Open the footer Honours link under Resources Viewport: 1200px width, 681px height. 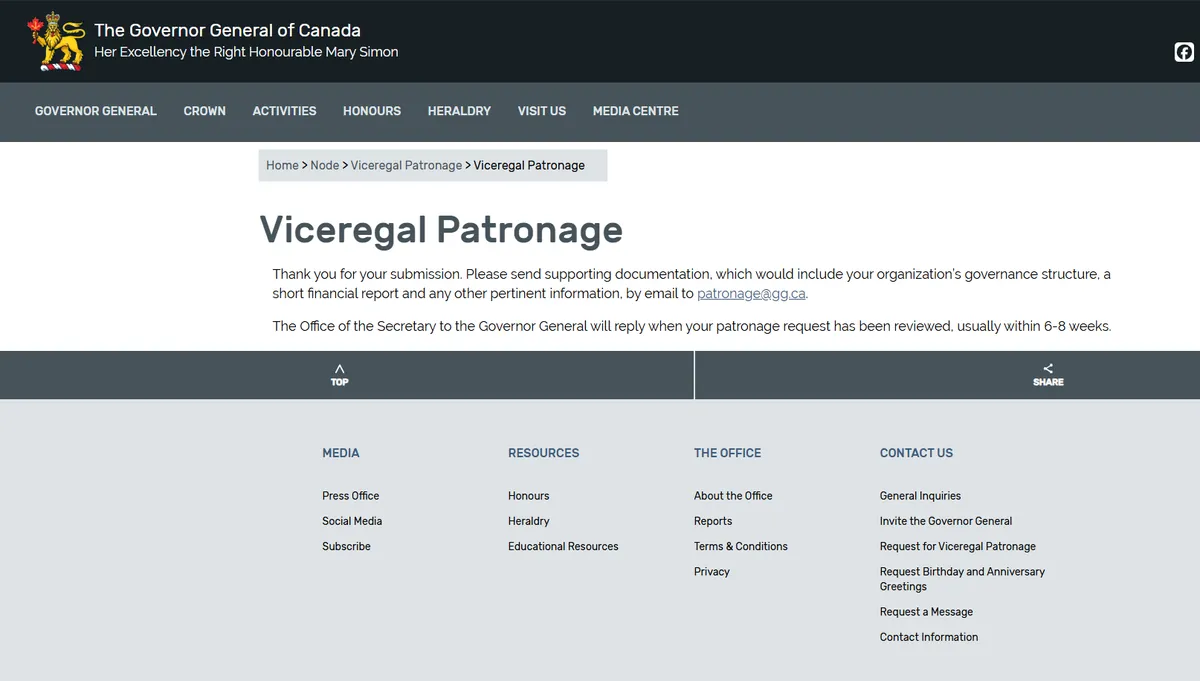tap(529, 496)
